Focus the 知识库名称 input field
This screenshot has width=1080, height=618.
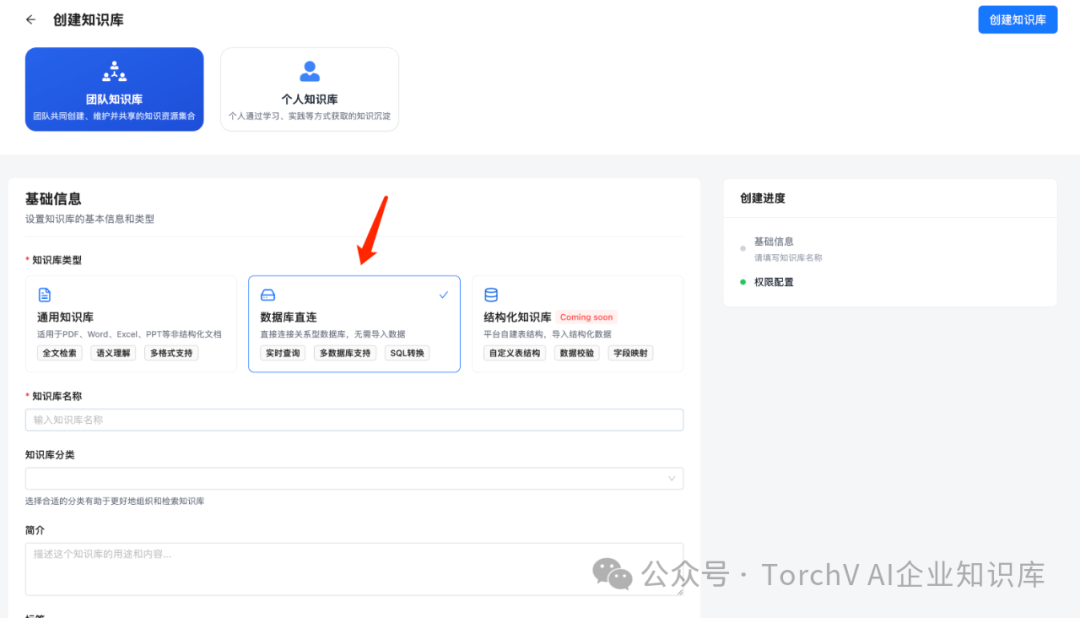click(354, 420)
